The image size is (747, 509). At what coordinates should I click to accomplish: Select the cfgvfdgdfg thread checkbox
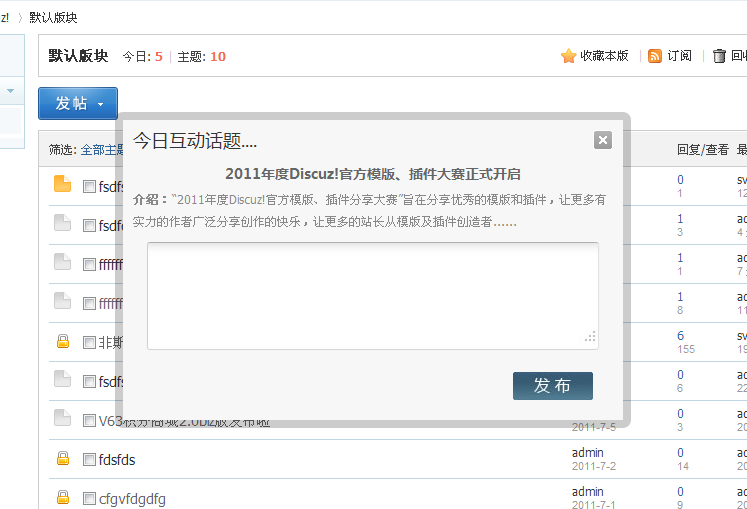89,499
